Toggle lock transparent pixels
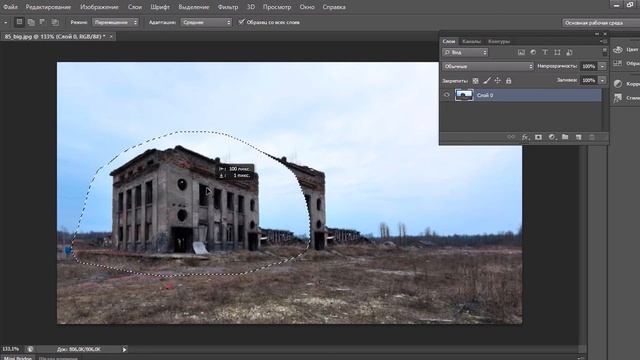The height and width of the screenshot is (360, 640). (x=476, y=81)
